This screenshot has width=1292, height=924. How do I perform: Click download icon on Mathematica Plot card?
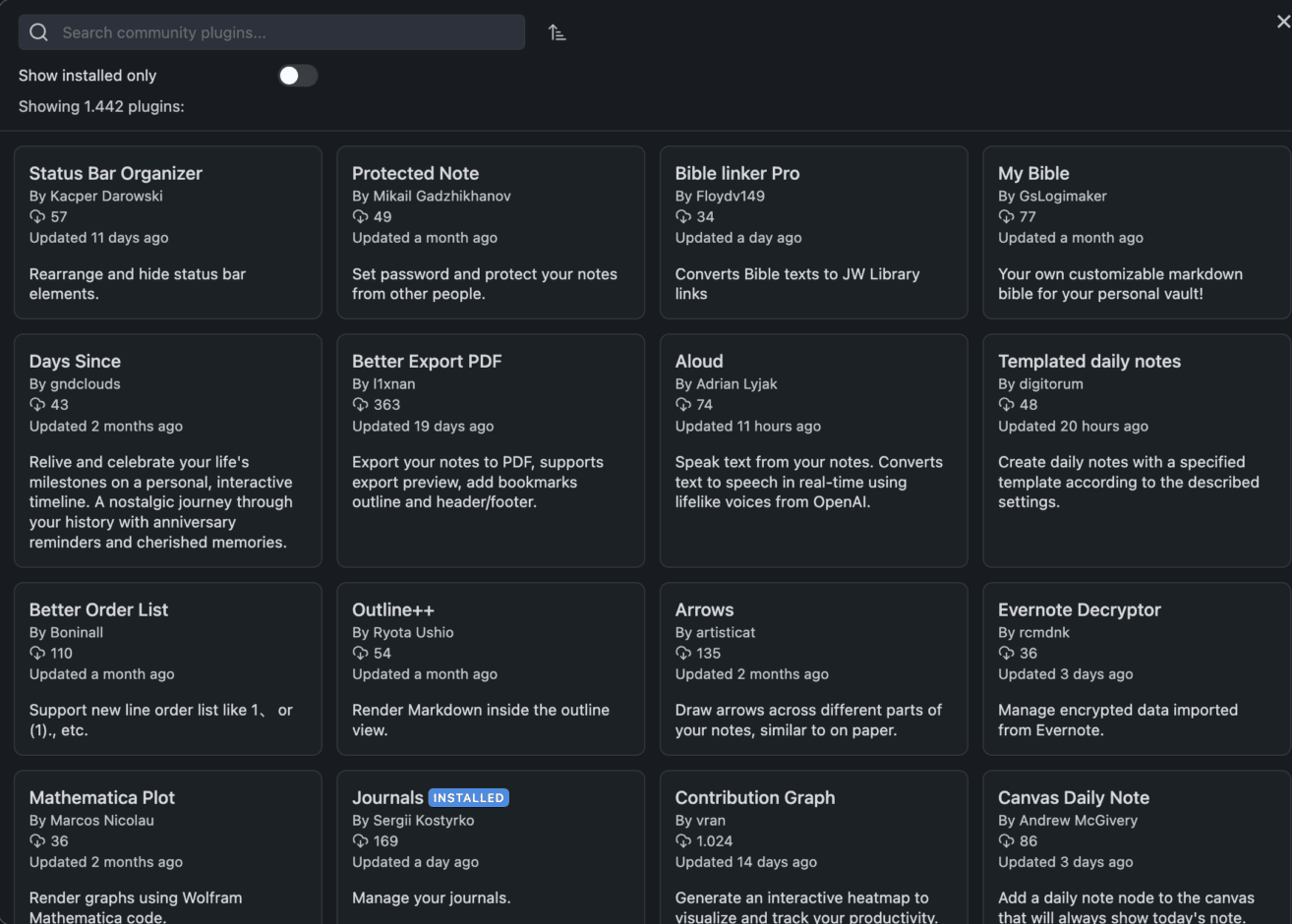click(37, 840)
